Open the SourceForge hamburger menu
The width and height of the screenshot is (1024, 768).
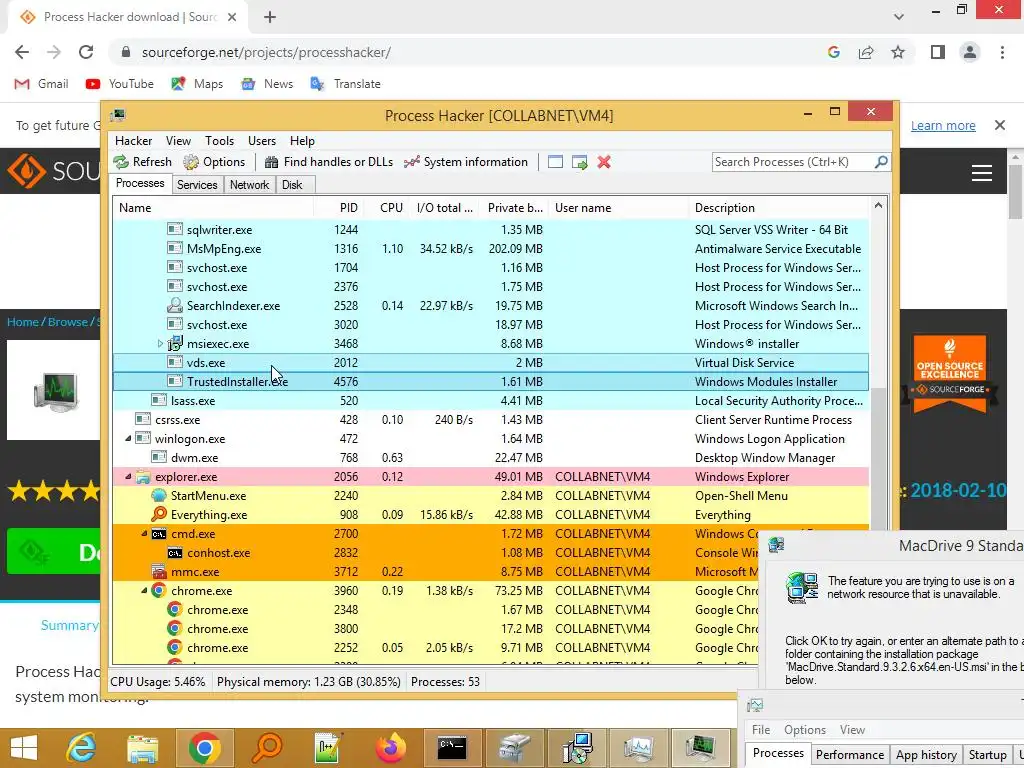(x=982, y=172)
